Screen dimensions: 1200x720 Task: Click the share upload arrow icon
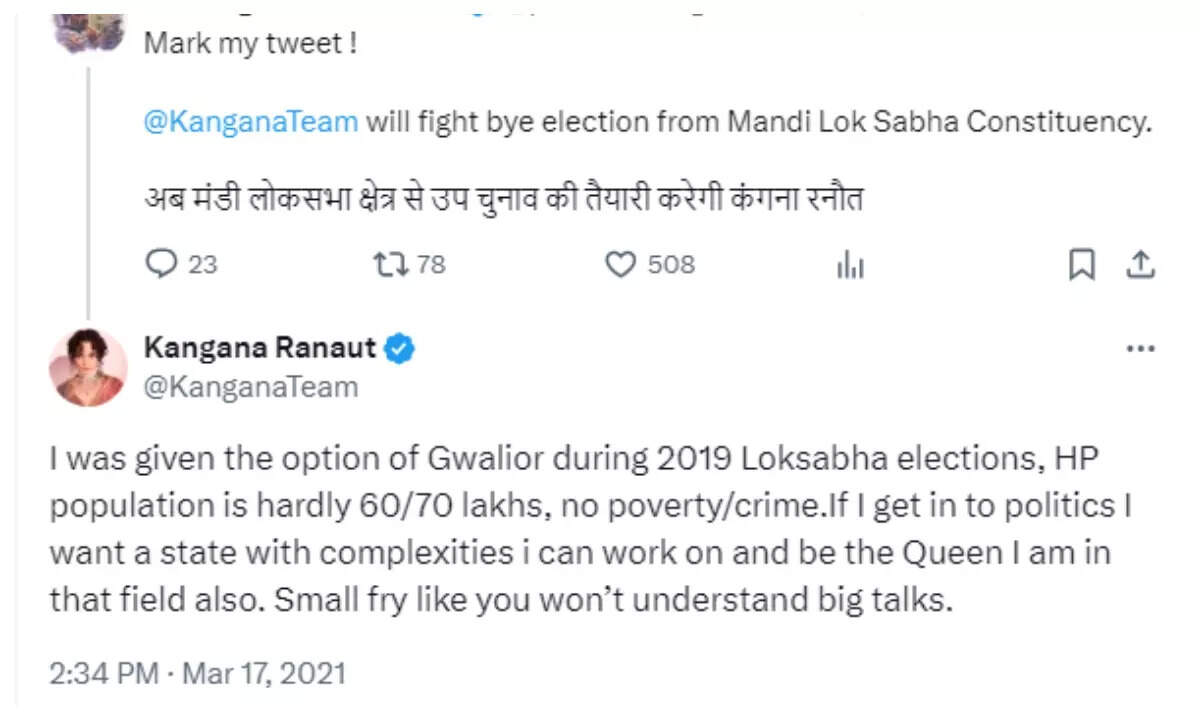pos(1141,264)
